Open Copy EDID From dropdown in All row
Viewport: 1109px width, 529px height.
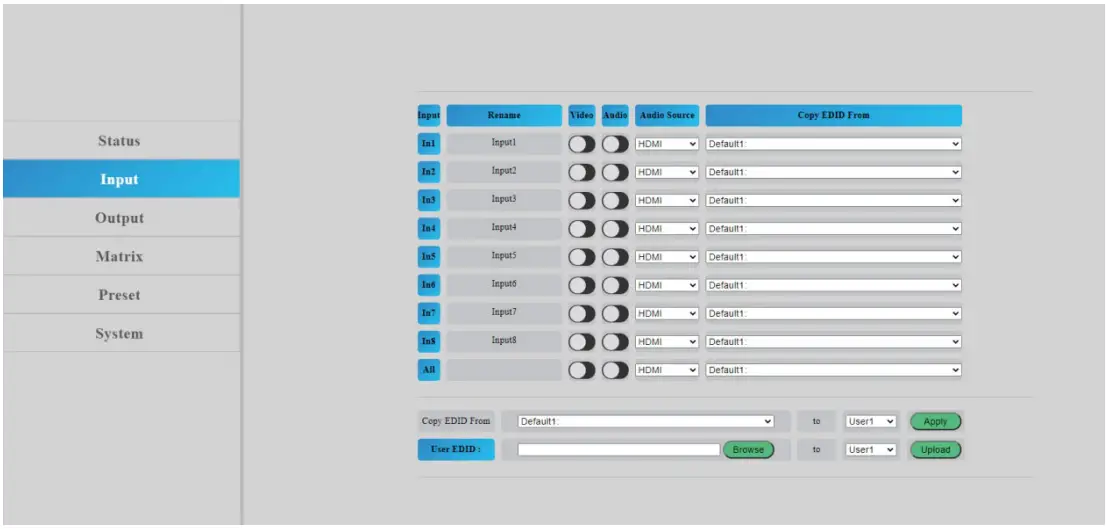tap(834, 370)
